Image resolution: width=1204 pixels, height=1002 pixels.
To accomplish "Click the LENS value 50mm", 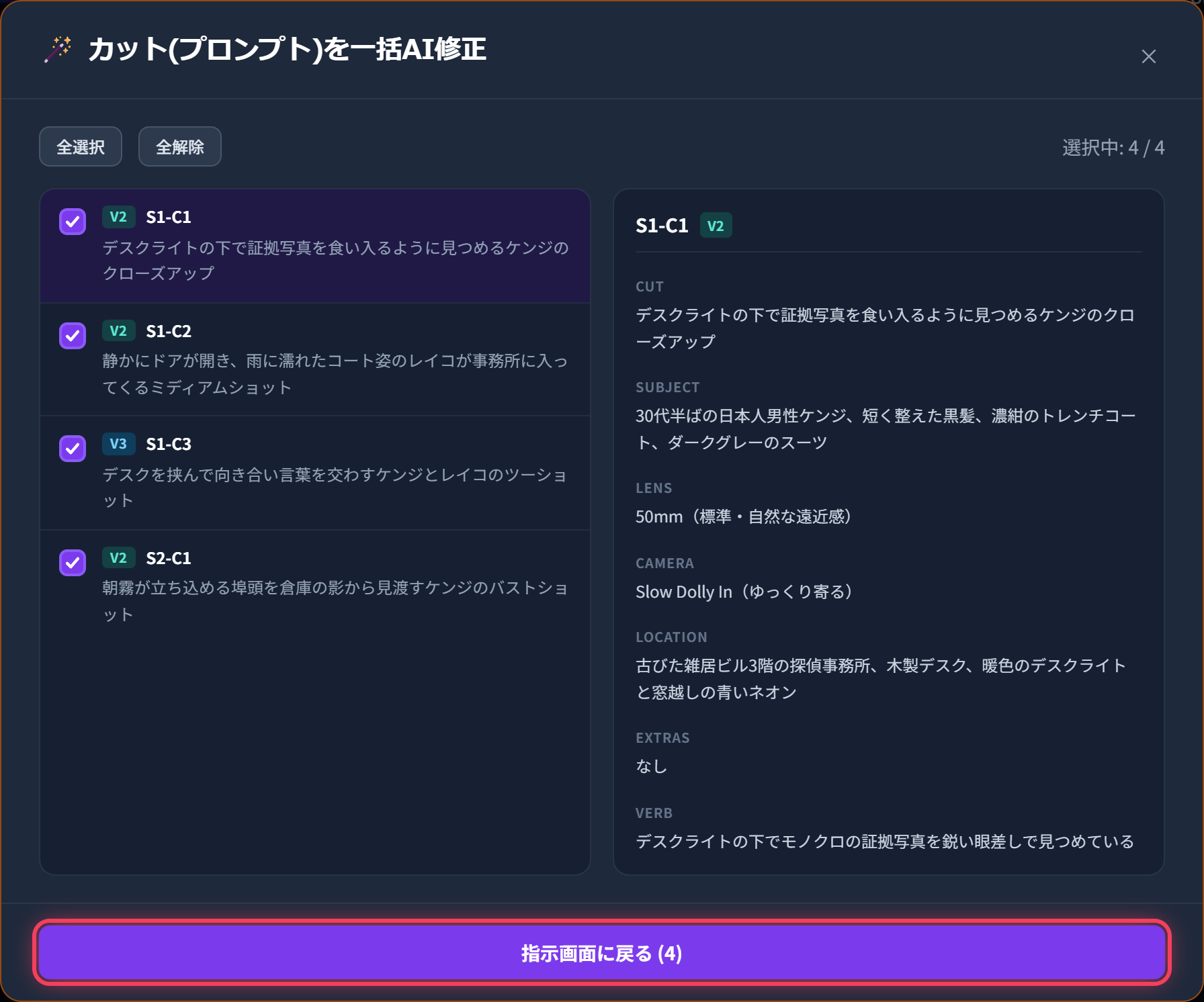I will coord(744,516).
